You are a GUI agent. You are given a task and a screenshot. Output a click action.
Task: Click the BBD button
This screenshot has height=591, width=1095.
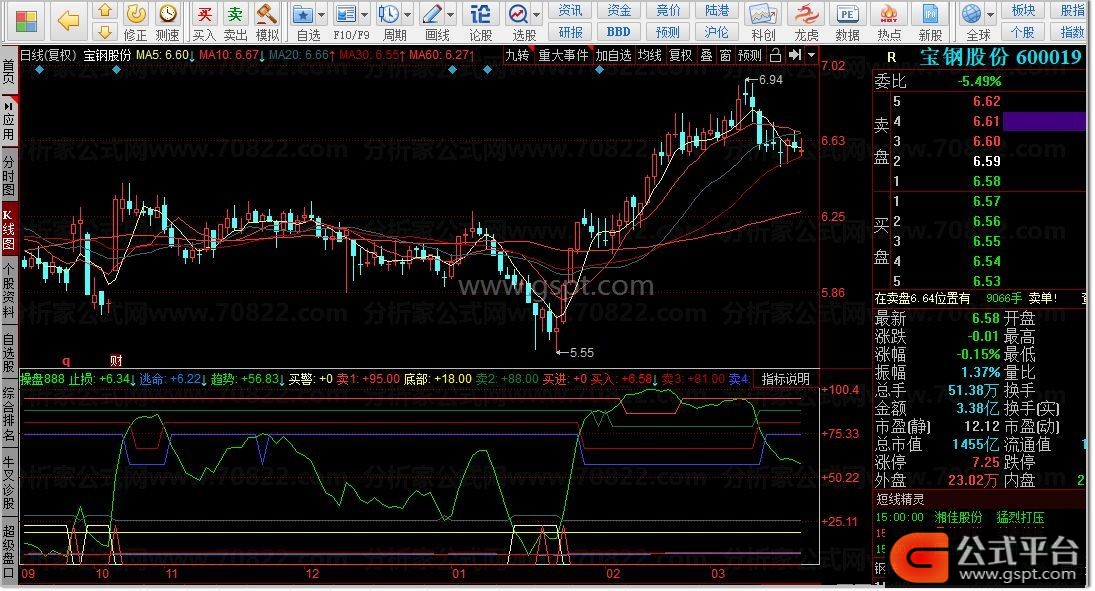tap(619, 32)
